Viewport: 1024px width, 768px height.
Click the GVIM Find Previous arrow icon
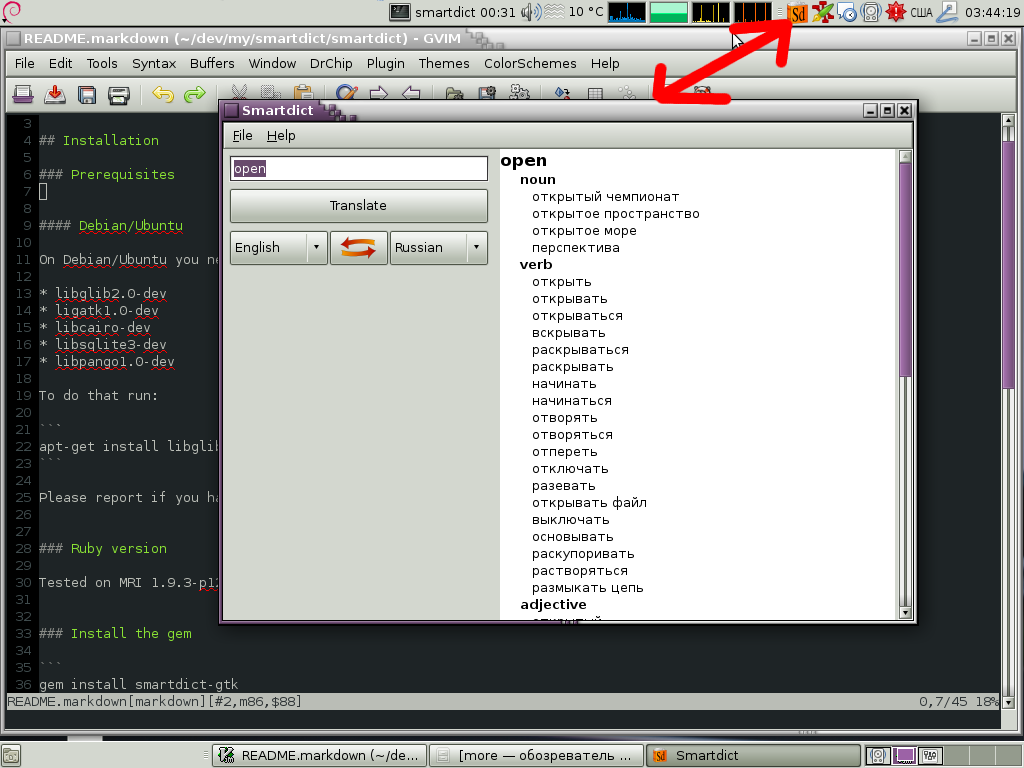(411, 93)
